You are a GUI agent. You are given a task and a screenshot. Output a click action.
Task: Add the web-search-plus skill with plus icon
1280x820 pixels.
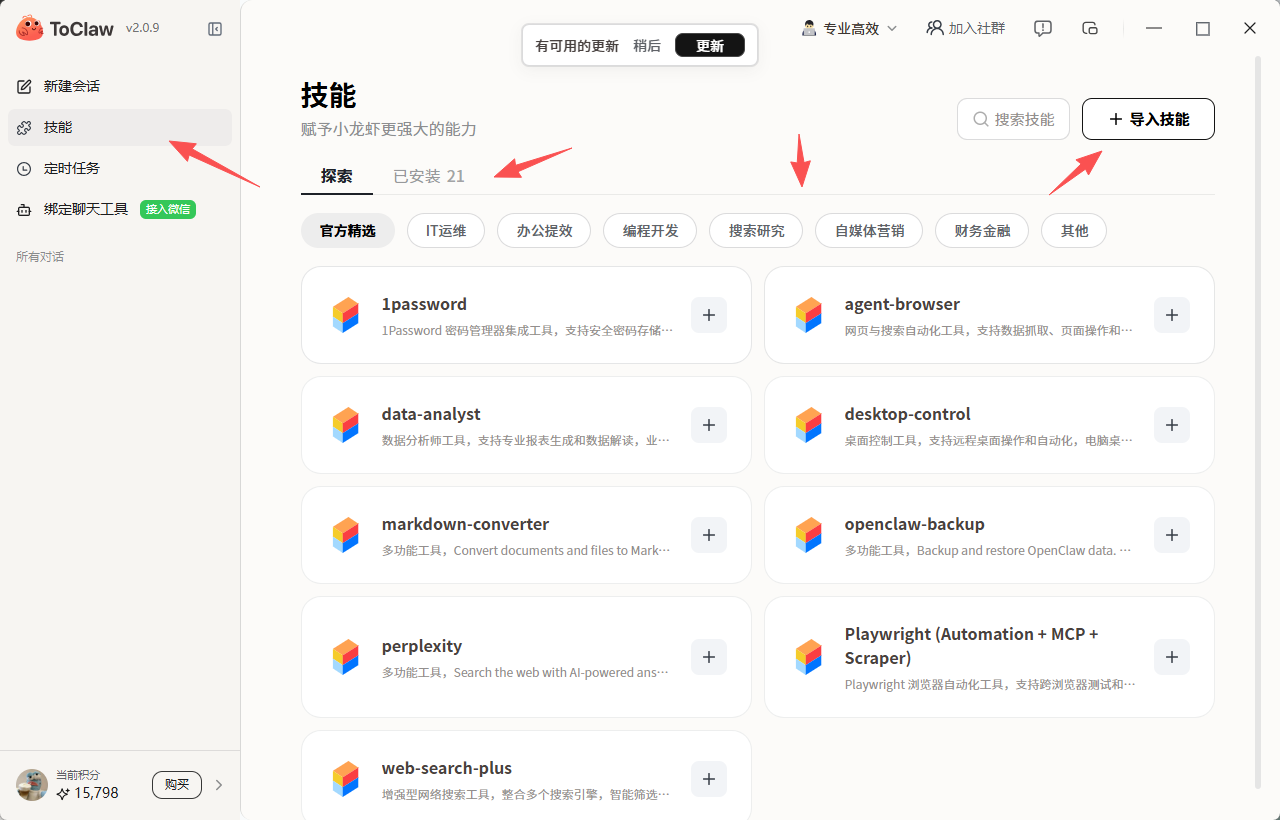(x=709, y=779)
